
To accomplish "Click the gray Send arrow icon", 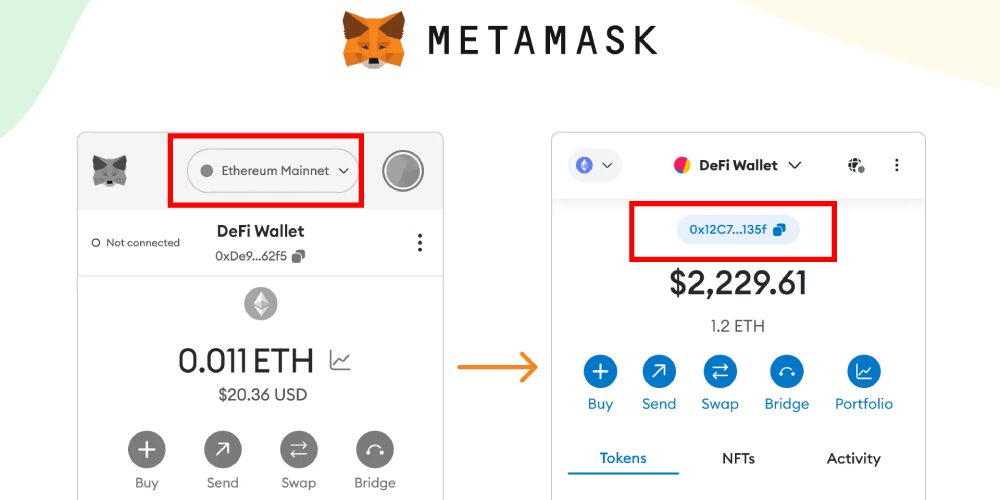I will coord(222,450).
